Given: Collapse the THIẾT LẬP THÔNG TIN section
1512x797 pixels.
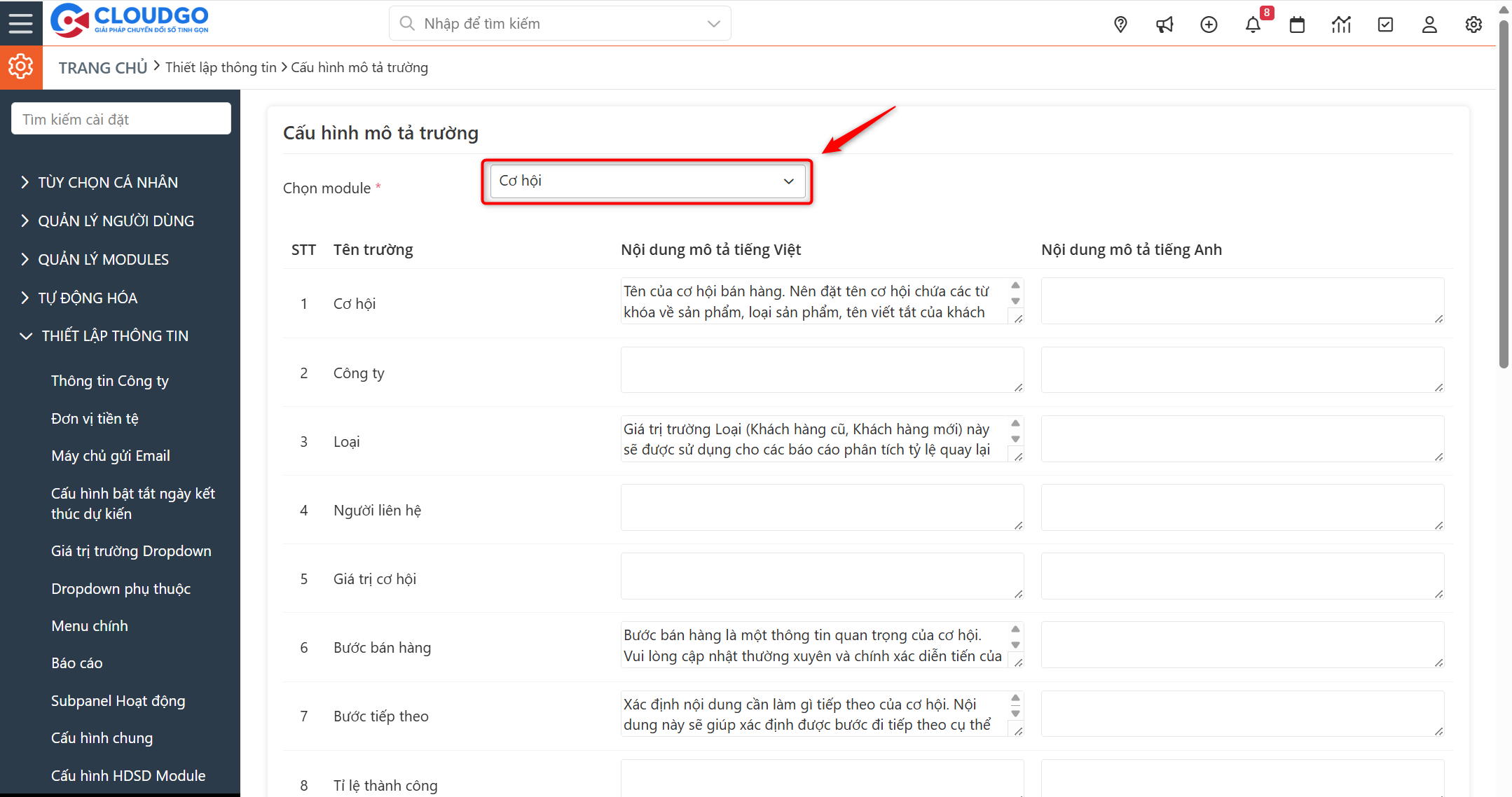Looking at the screenshot, I should [x=114, y=335].
